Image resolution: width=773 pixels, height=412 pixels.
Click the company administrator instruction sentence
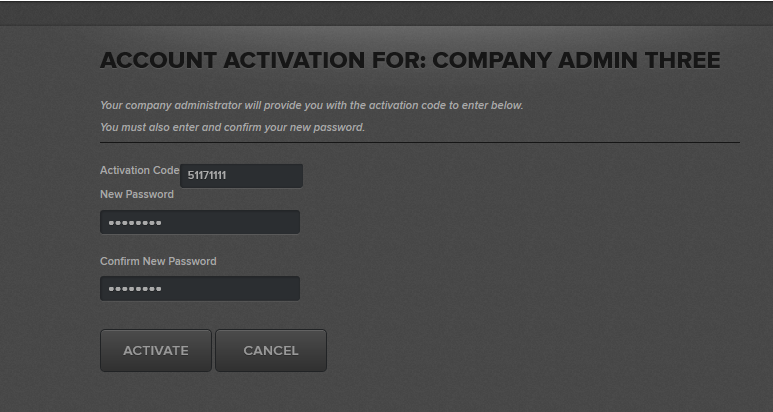[311, 105]
